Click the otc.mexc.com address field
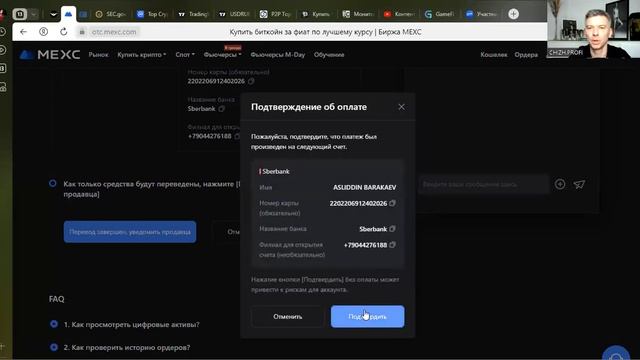640x360 pixels. point(113,32)
